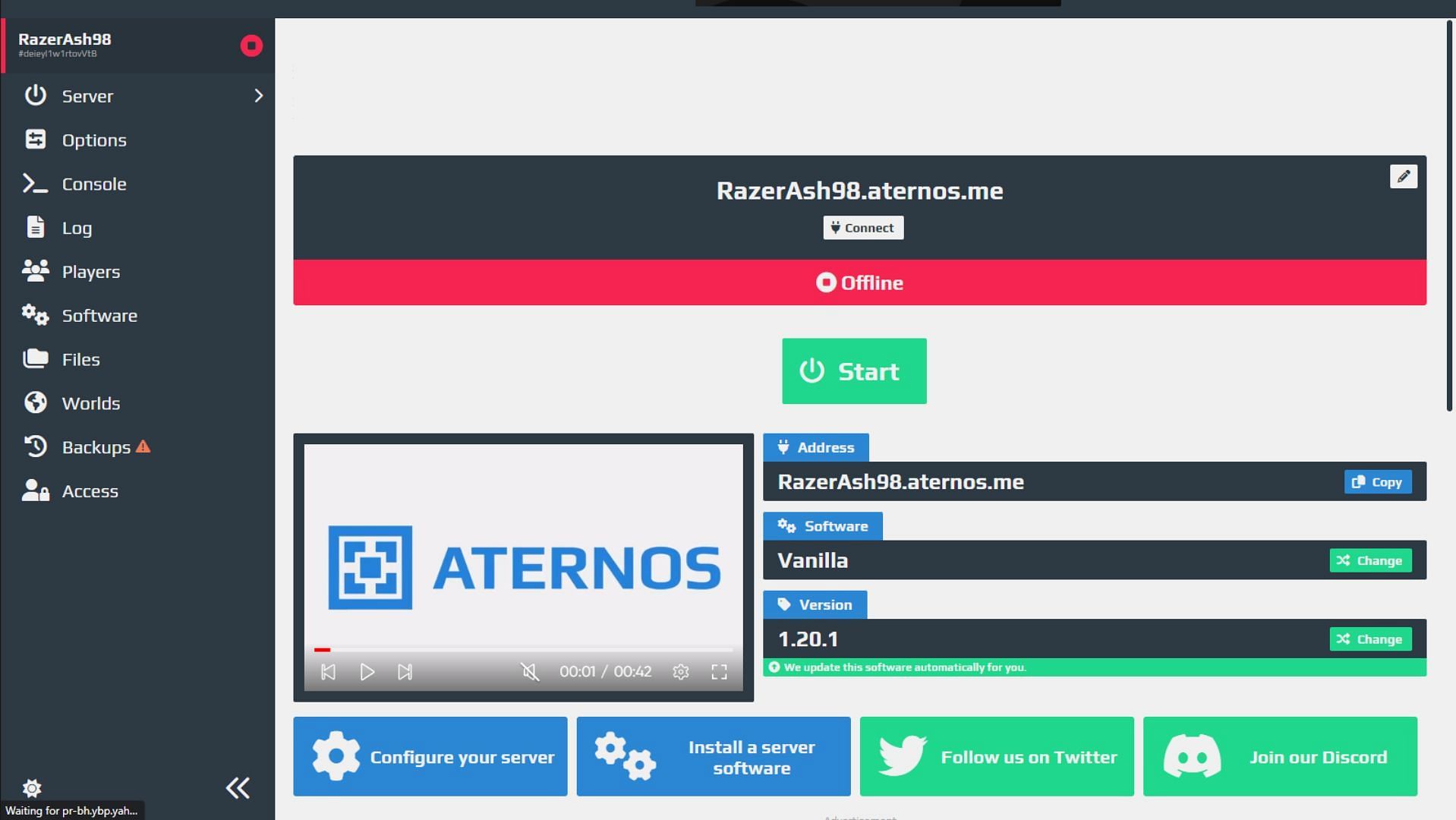Change the 1.20.1 version

[1370, 639]
